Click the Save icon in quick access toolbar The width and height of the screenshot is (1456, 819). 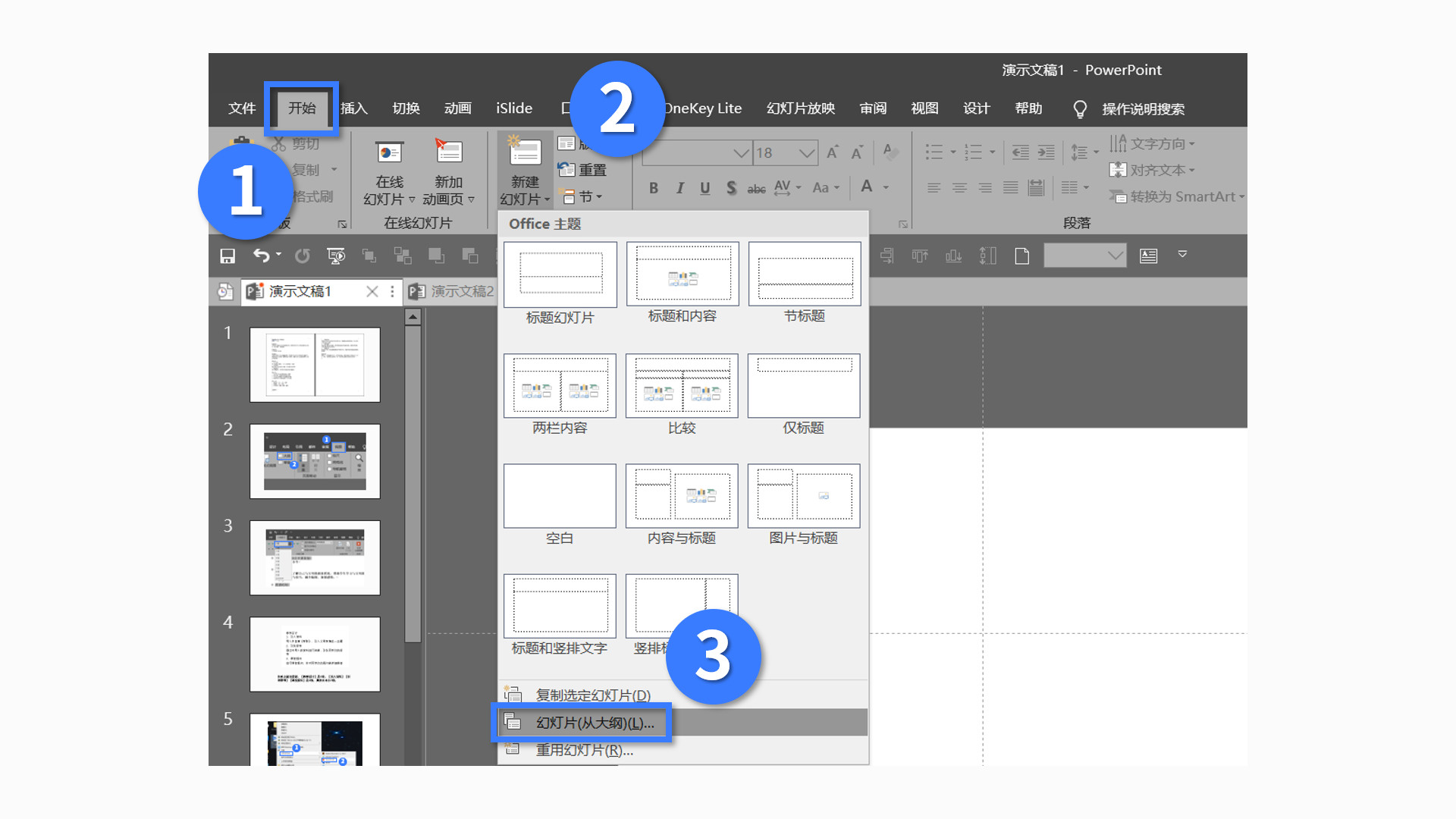click(x=227, y=256)
